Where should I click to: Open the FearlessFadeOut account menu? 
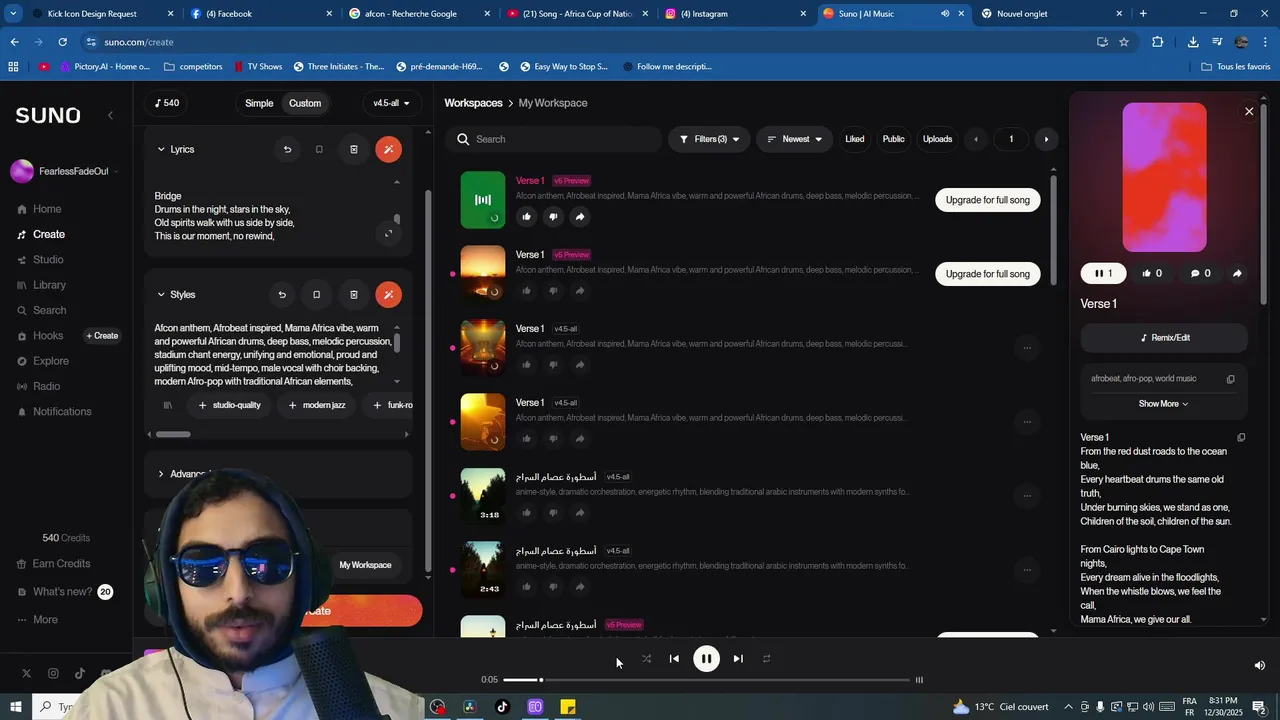pos(64,172)
